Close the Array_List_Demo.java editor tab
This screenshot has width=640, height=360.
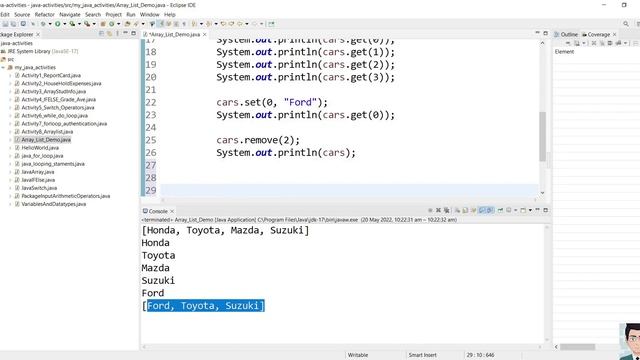pyautogui.click(x=204, y=34)
